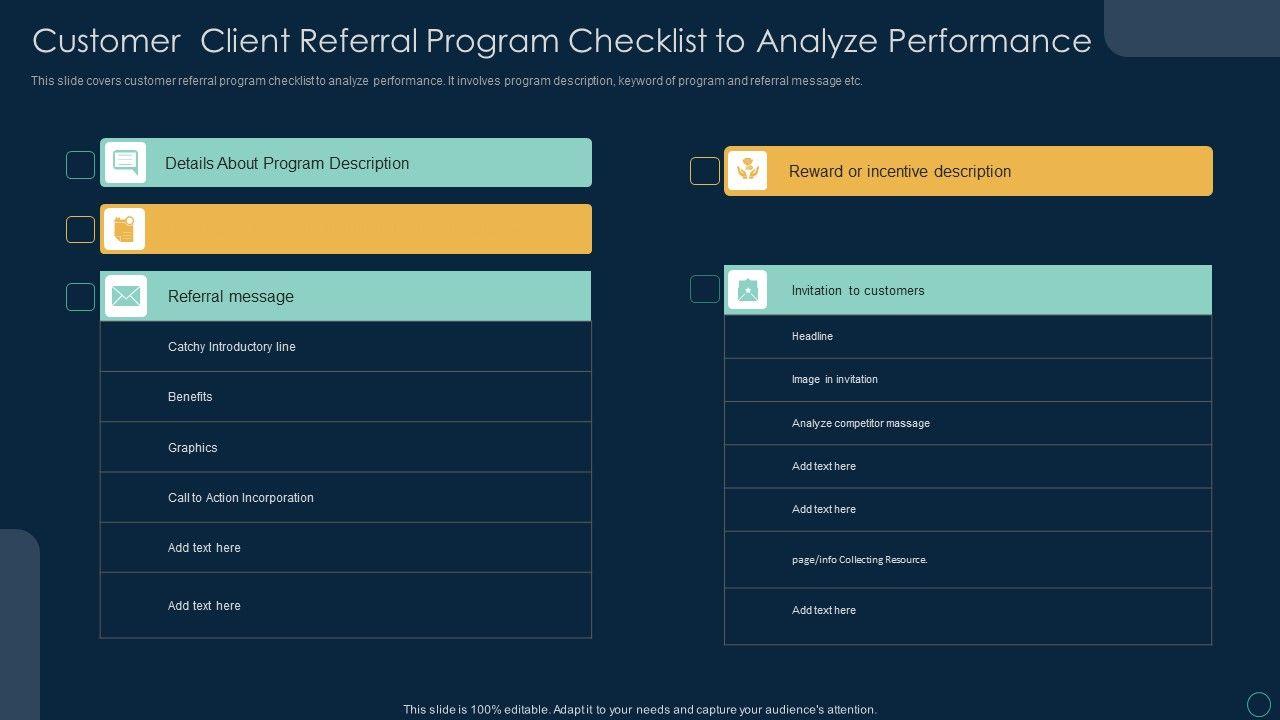
Task: Check the Reward or incentive description checkbox
Action: [705, 171]
